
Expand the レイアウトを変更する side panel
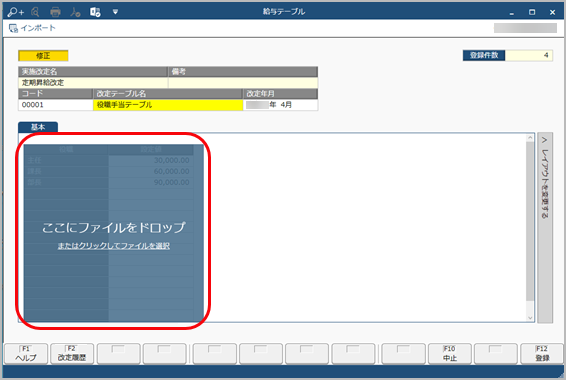click(545, 227)
